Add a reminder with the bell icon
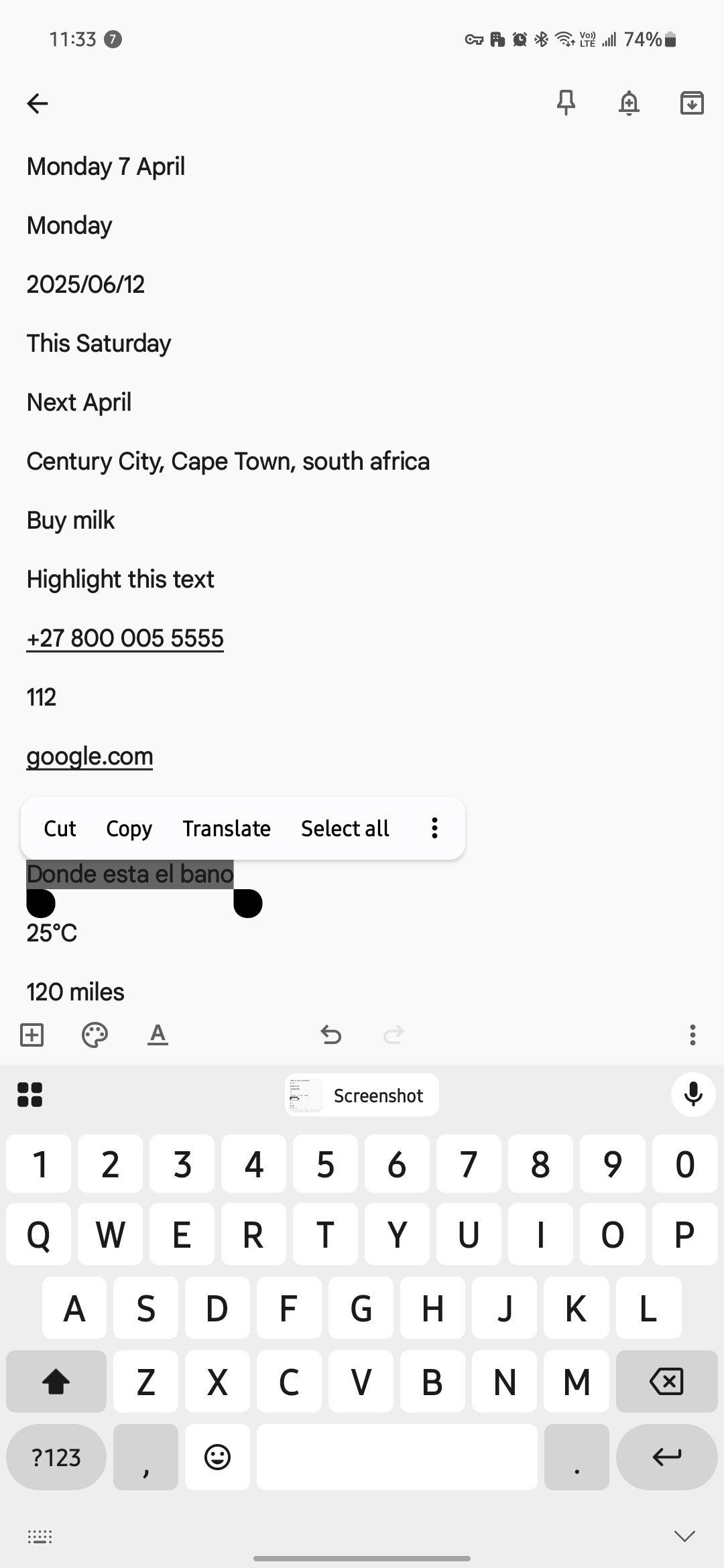Screen dimensions: 724x1568 pos(629,103)
